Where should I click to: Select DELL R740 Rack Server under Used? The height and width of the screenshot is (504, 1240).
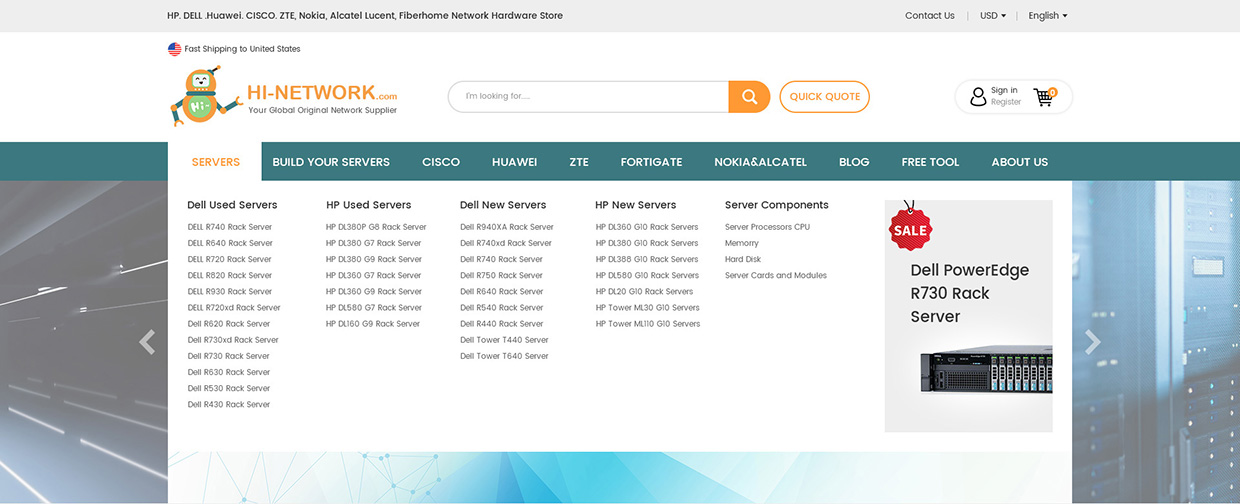coord(230,227)
